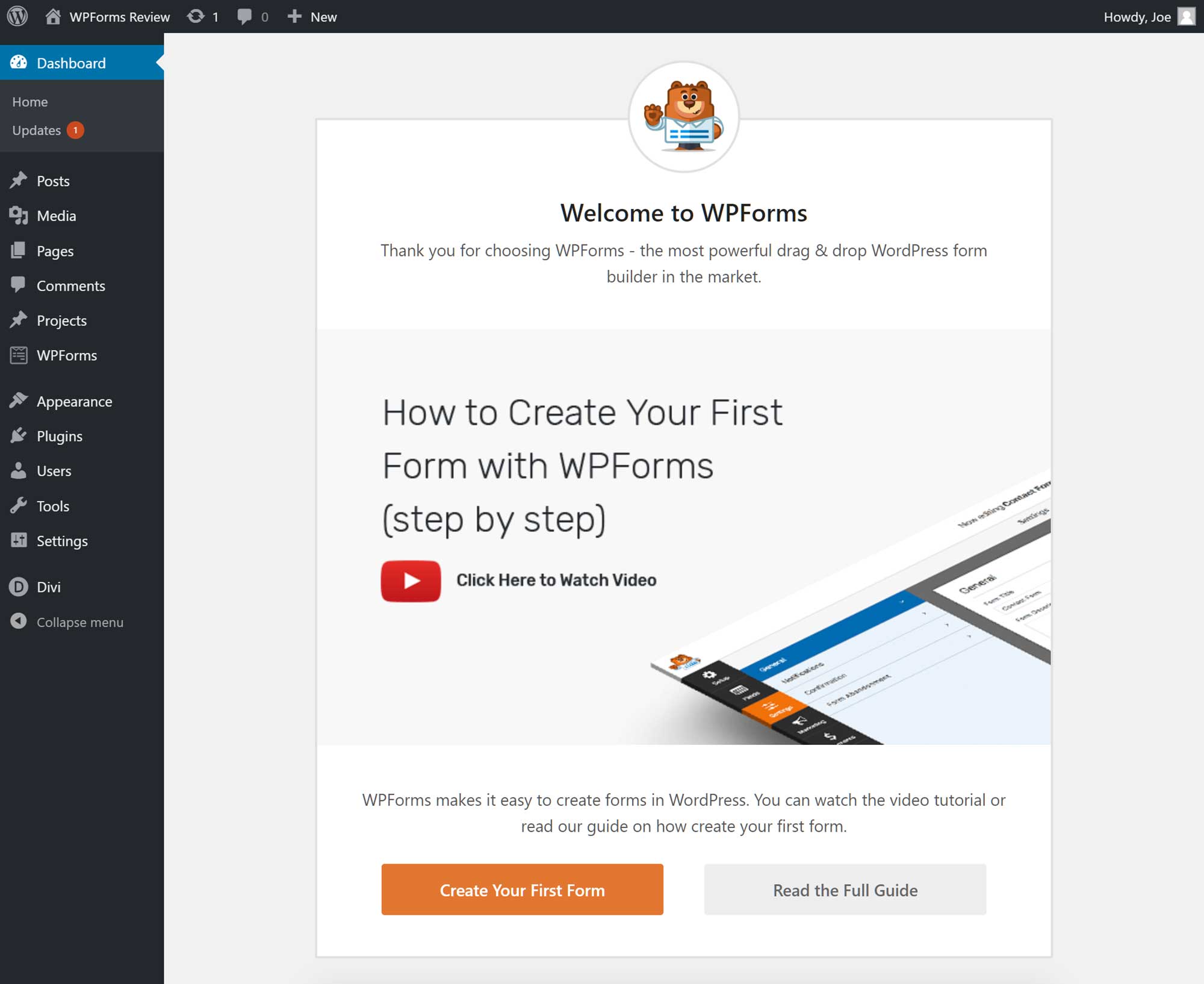This screenshot has height=984, width=1204.
Task: Click the user avatar next to Howdy, Joe
Action: (x=1186, y=16)
